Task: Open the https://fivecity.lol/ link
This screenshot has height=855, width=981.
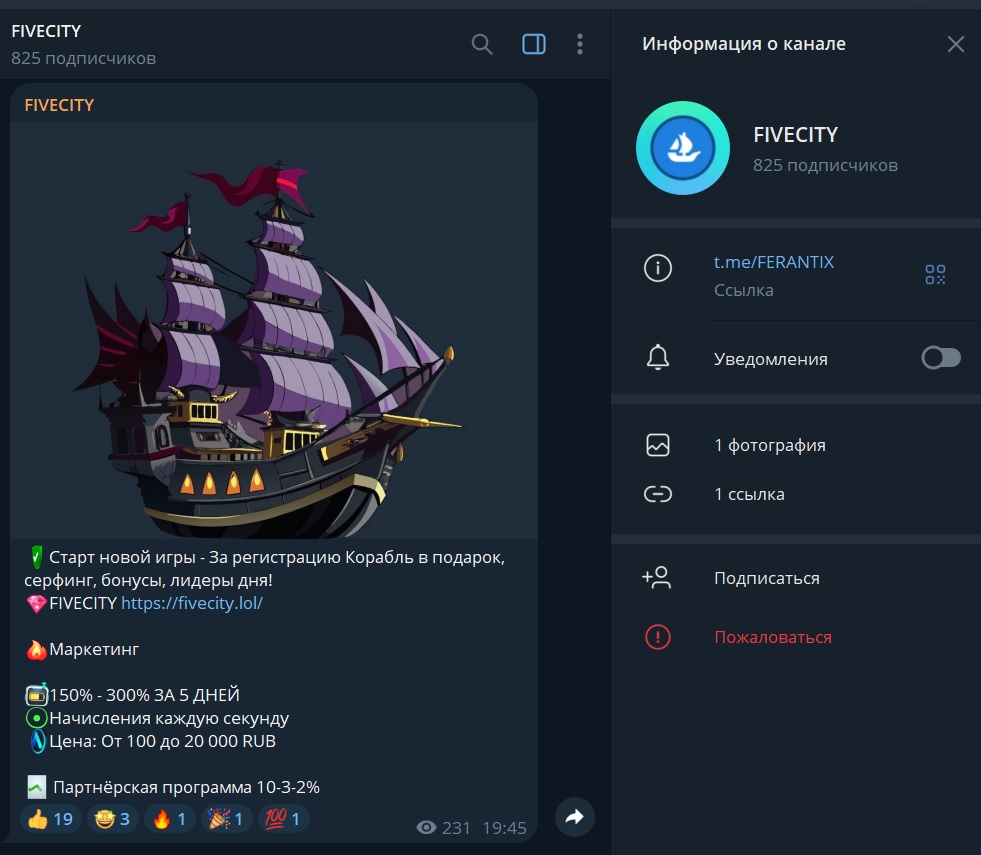Action: (x=191, y=603)
